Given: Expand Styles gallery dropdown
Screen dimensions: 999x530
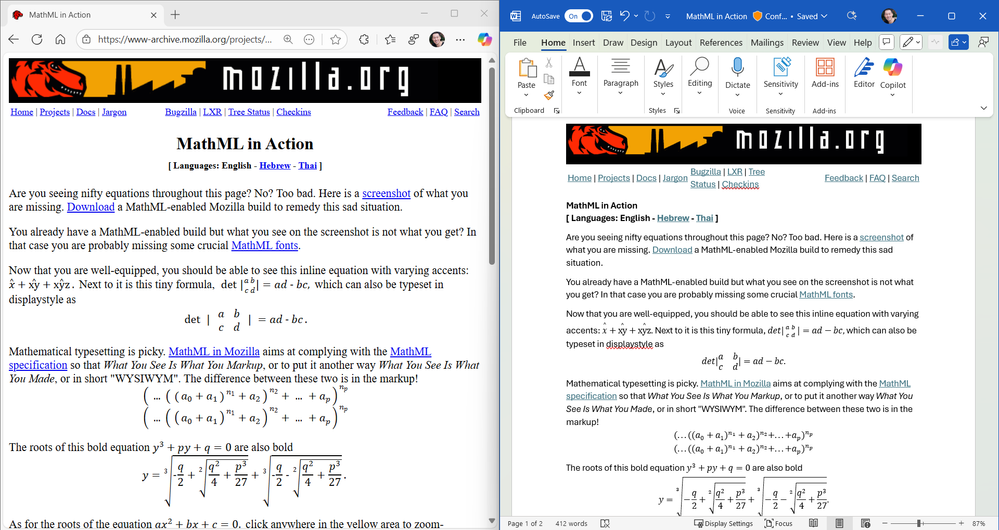Looking at the screenshot, I should [663, 94].
